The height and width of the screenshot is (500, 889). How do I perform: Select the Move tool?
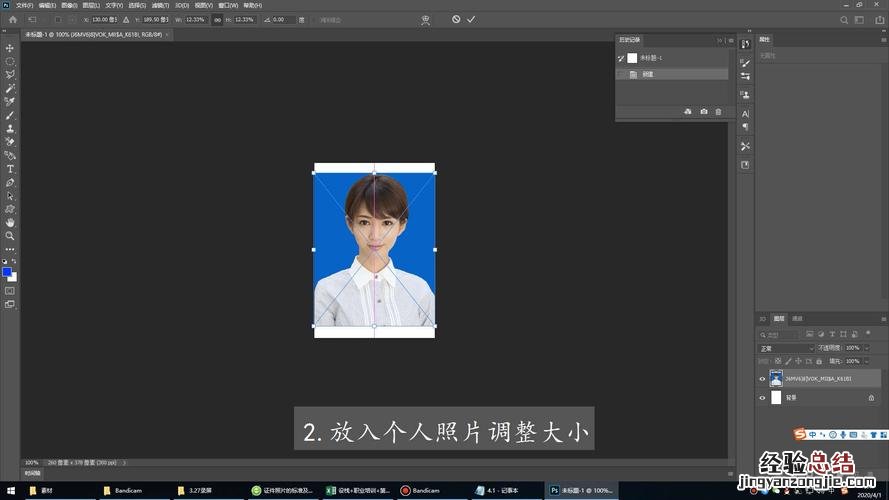pos(10,48)
